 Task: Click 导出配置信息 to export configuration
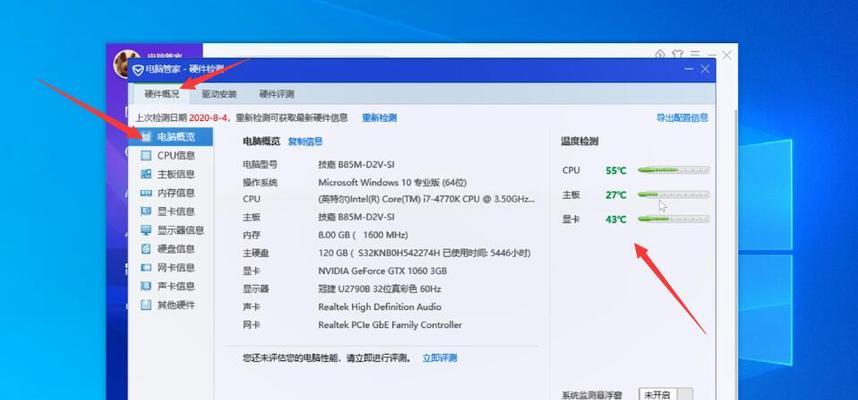682,118
